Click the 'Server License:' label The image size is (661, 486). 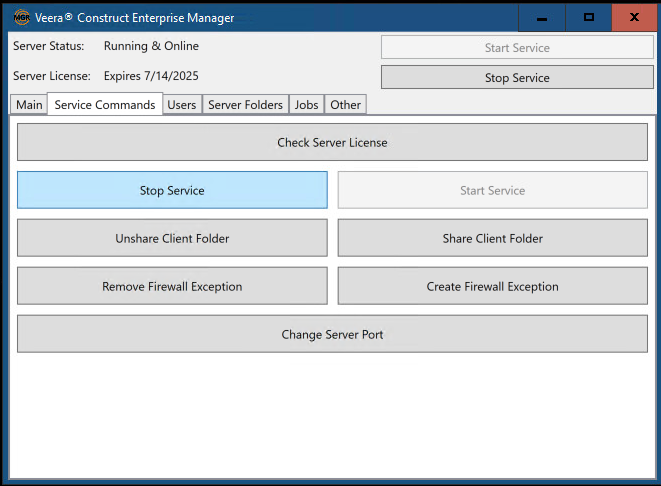(x=52, y=76)
